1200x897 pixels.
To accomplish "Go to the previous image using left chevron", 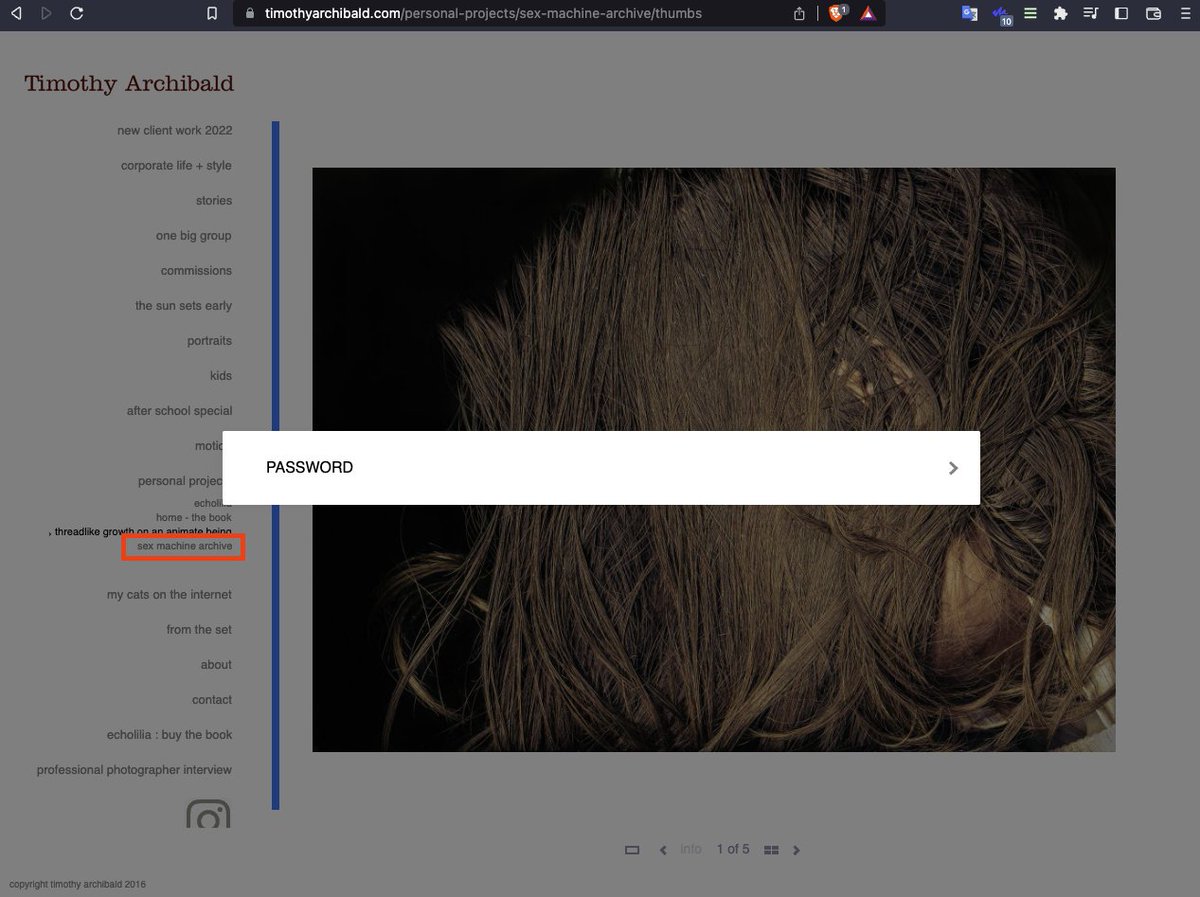I will click(x=663, y=850).
